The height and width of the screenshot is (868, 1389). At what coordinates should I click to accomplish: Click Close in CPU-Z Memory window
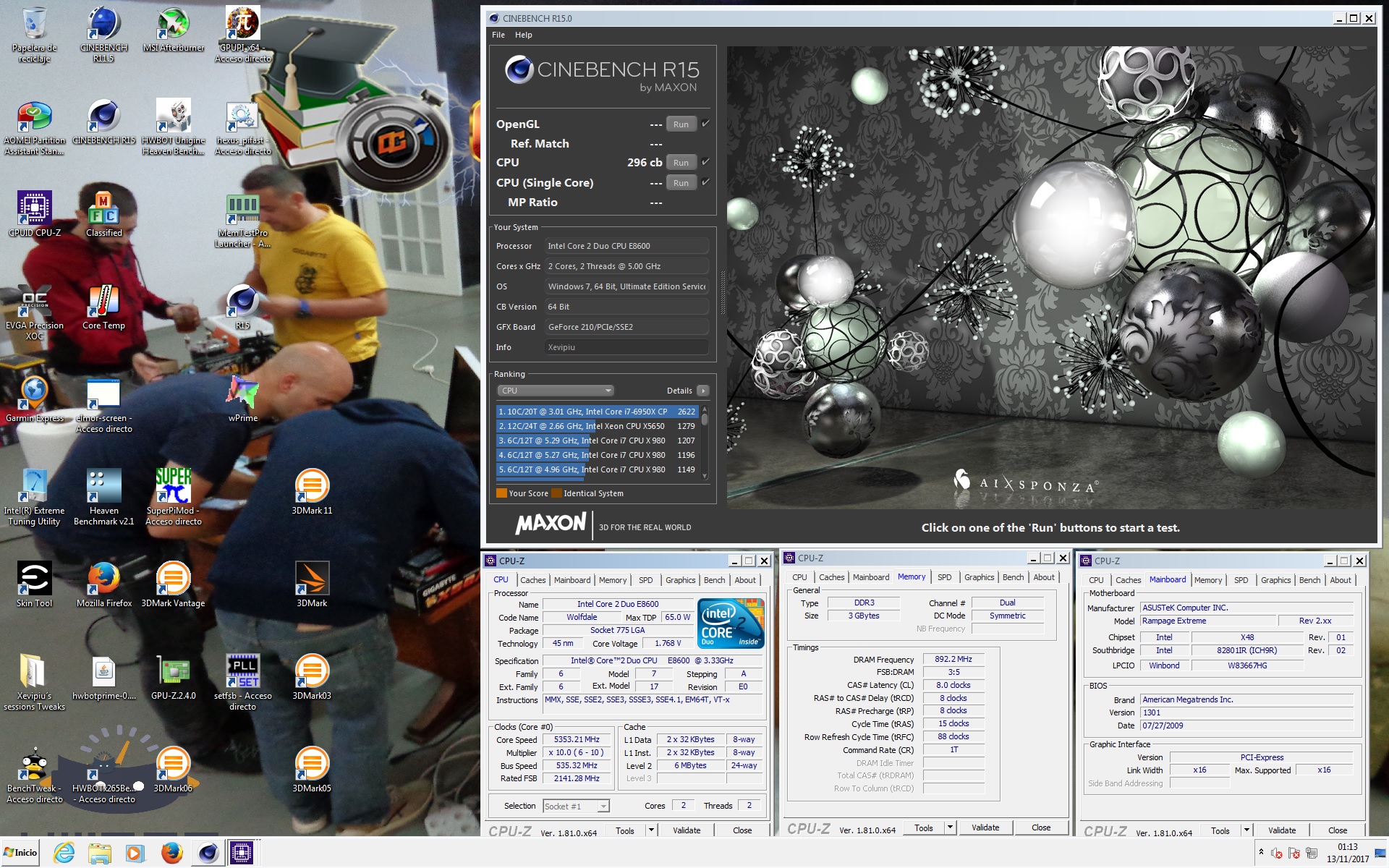tap(1041, 827)
